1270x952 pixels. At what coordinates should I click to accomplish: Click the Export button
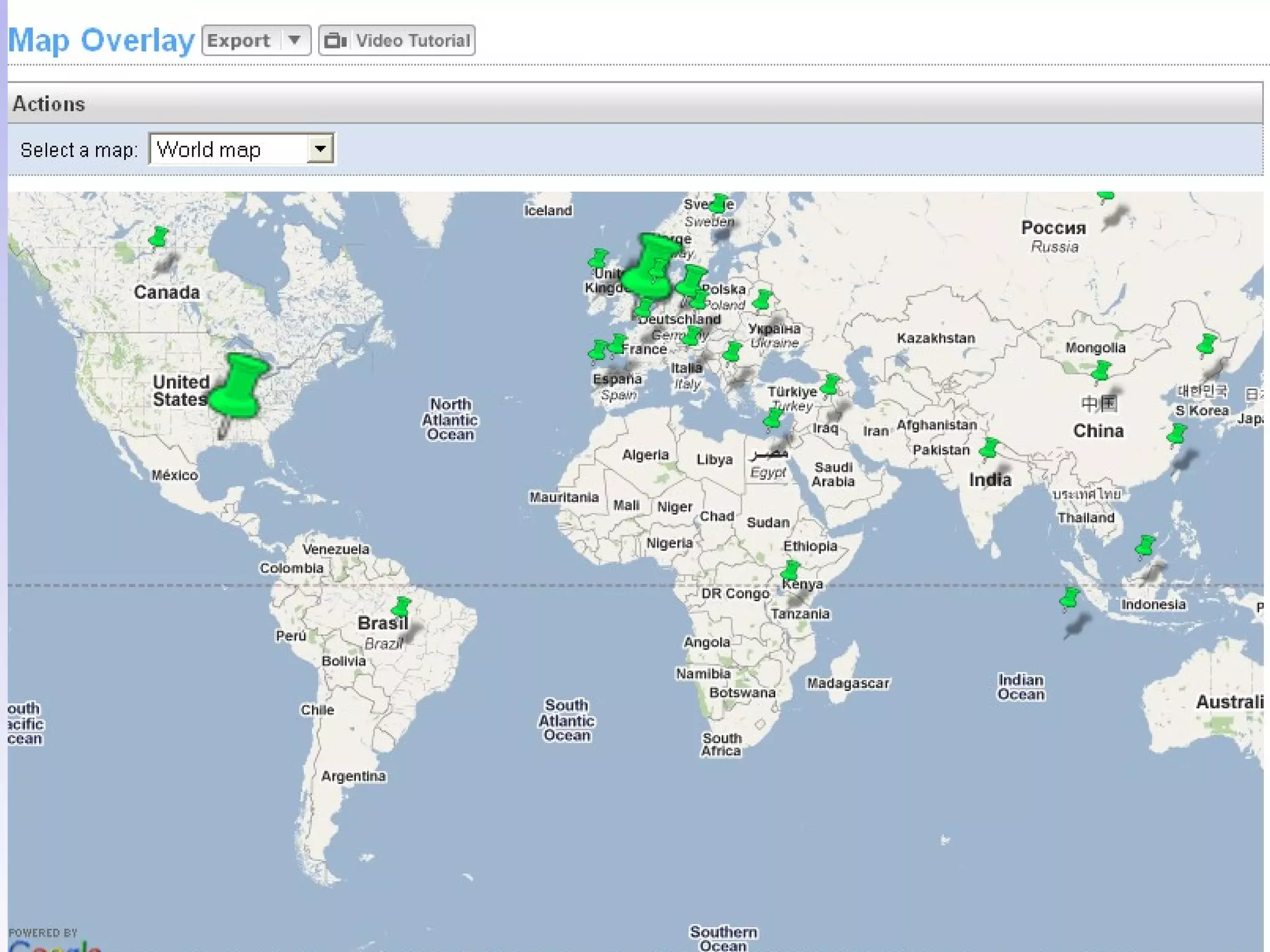coord(239,40)
